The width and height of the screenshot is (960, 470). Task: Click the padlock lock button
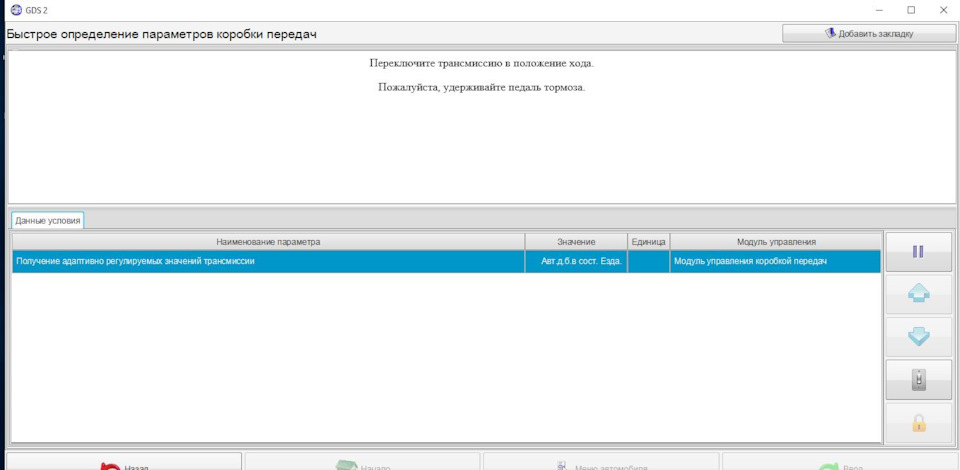tap(918, 422)
